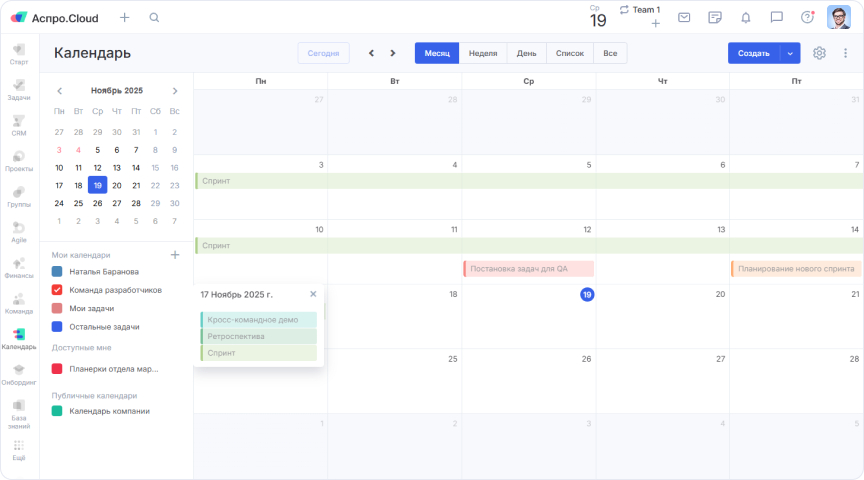Open the База знаний section in sidebar
This screenshot has height=480, width=864.
point(19,414)
